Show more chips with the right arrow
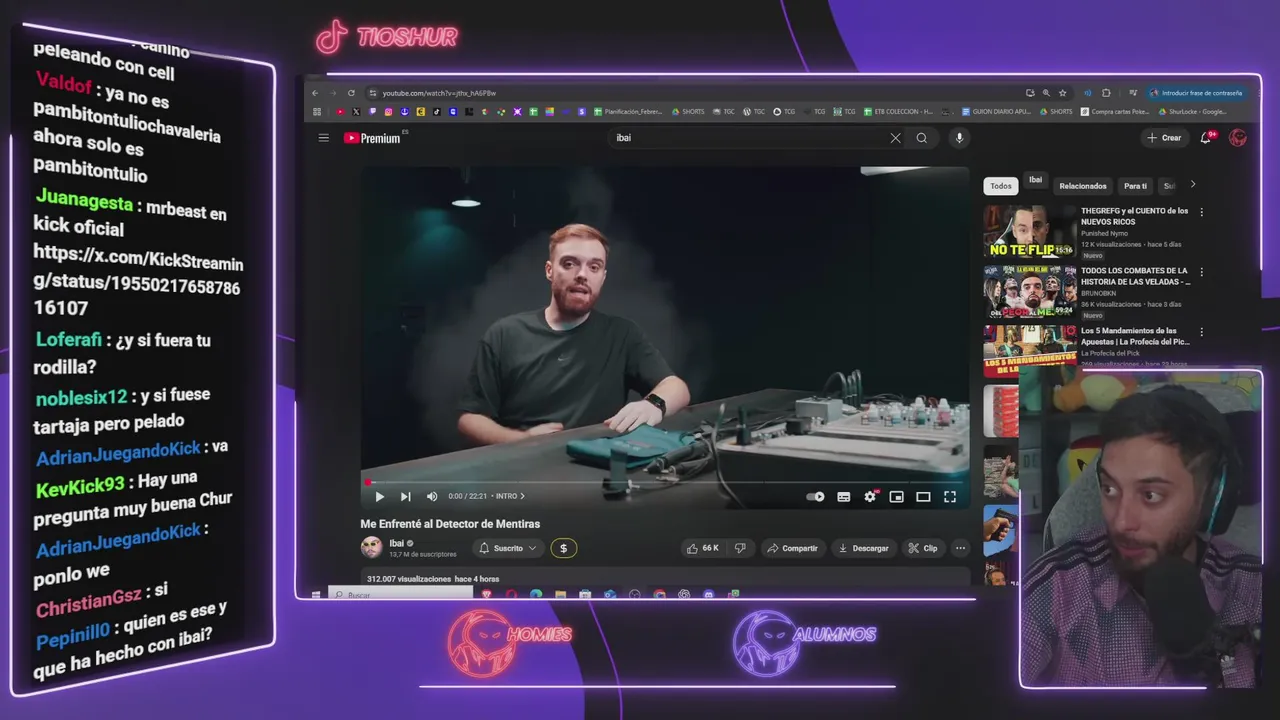This screenshot has width=1280, height=720. click(x=1192, y=184)
